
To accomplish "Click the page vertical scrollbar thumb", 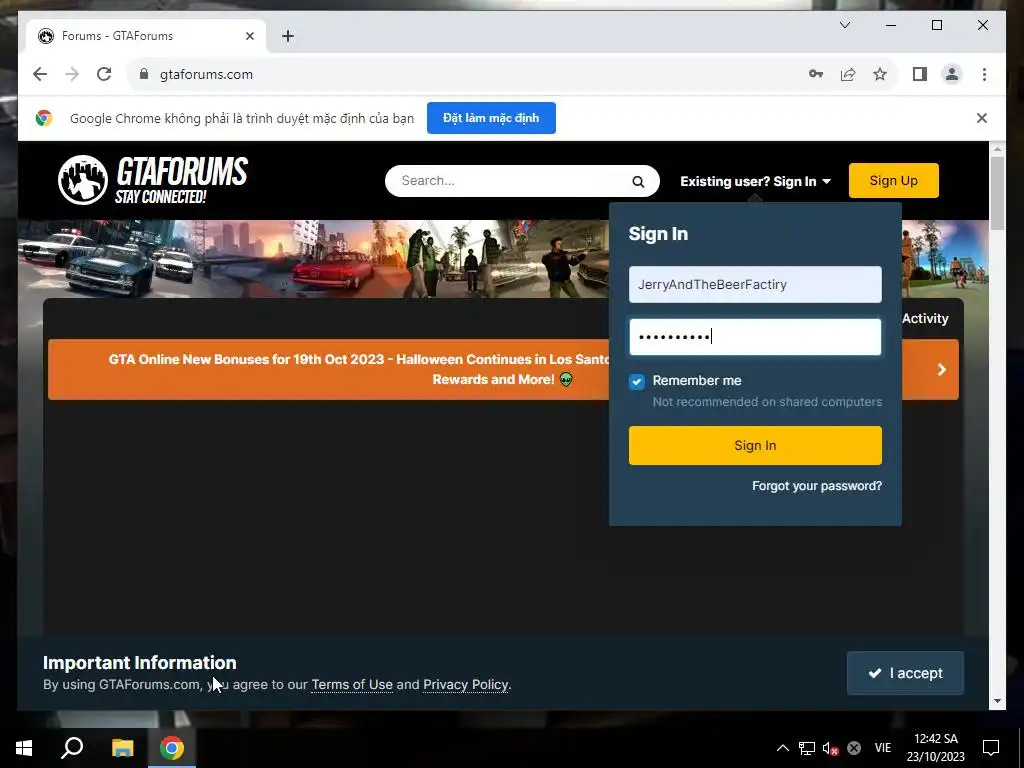I will (997, 193).
